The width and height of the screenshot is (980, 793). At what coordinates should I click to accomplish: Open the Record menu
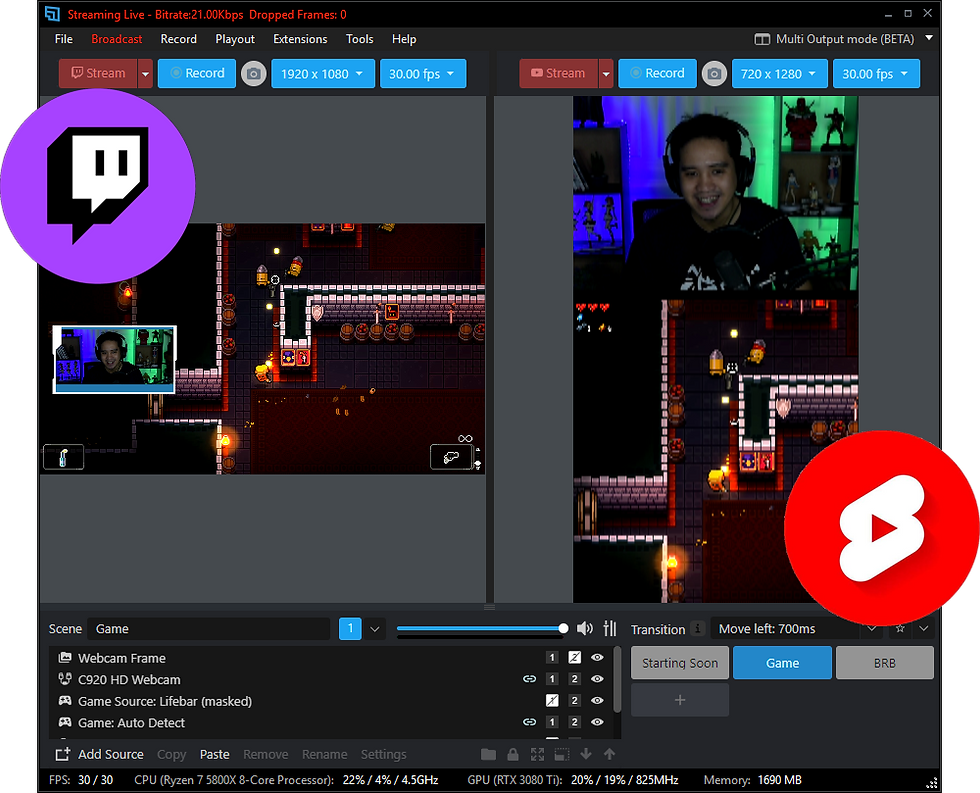(x=179, y=39)
